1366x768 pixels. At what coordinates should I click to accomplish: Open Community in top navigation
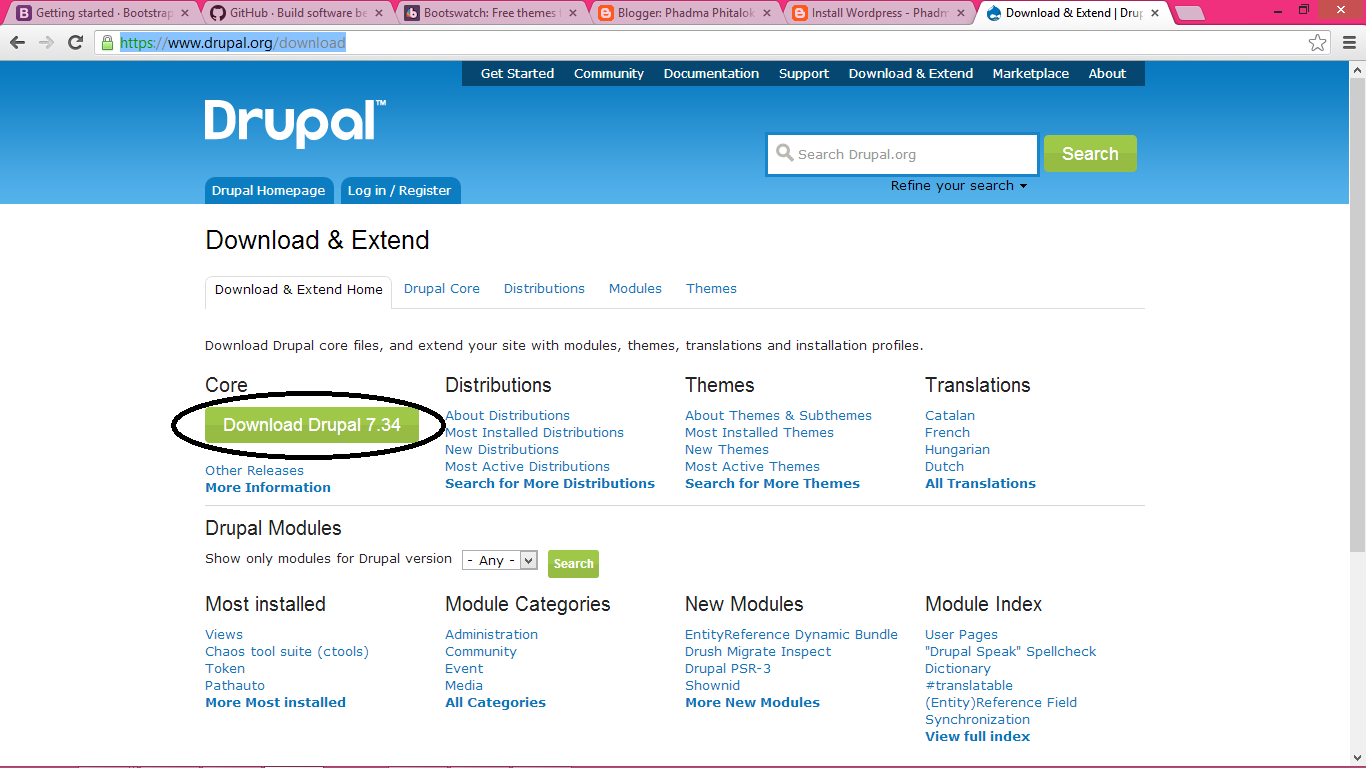609,73
